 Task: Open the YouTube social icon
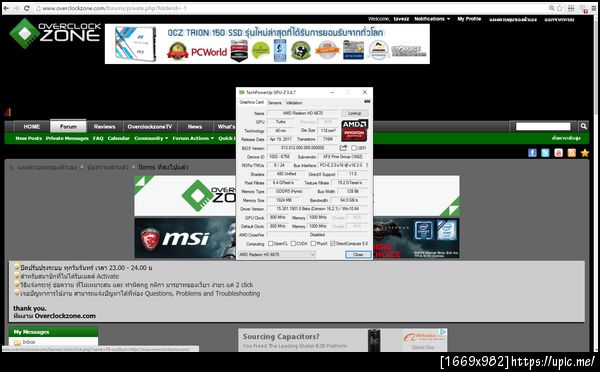pos(558,153)
